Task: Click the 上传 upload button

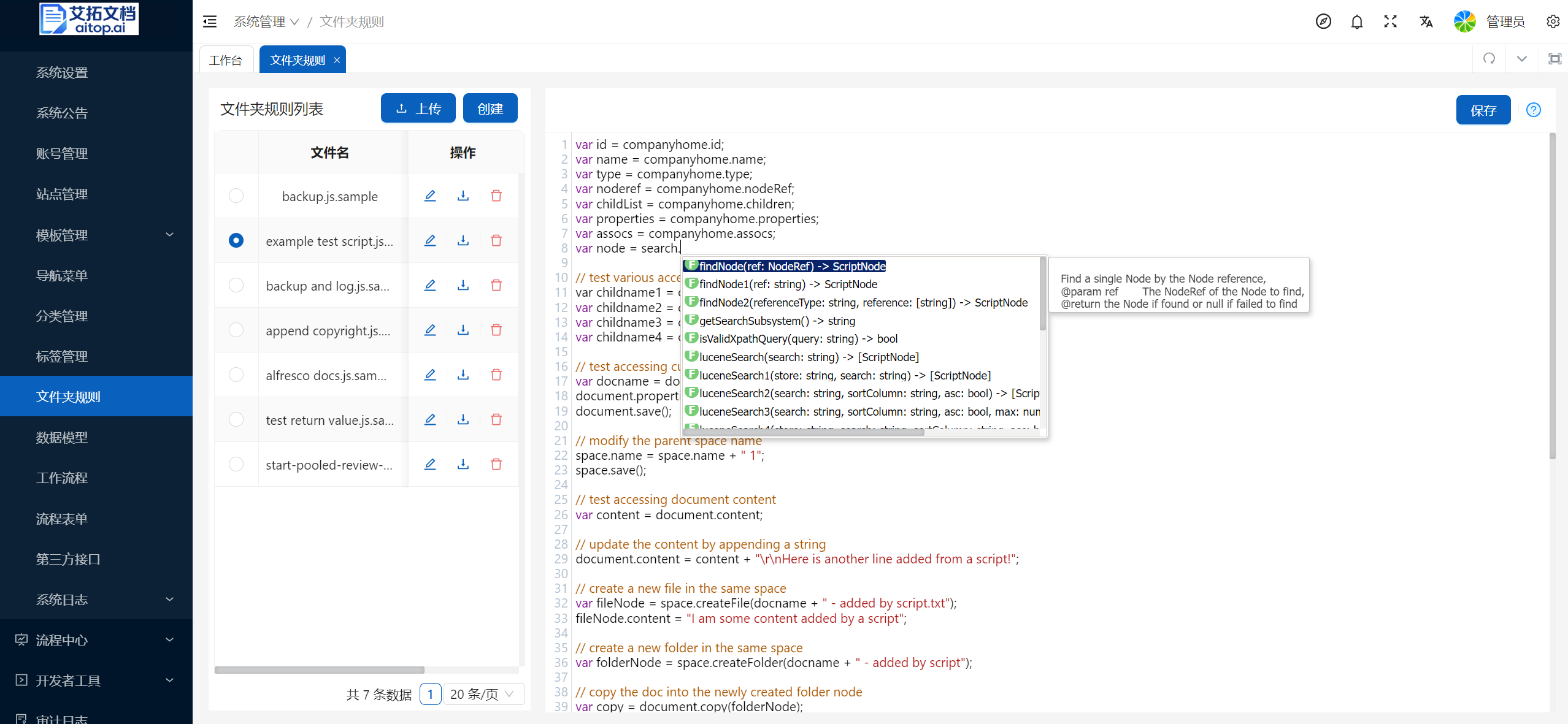Action: click(418, 109)
